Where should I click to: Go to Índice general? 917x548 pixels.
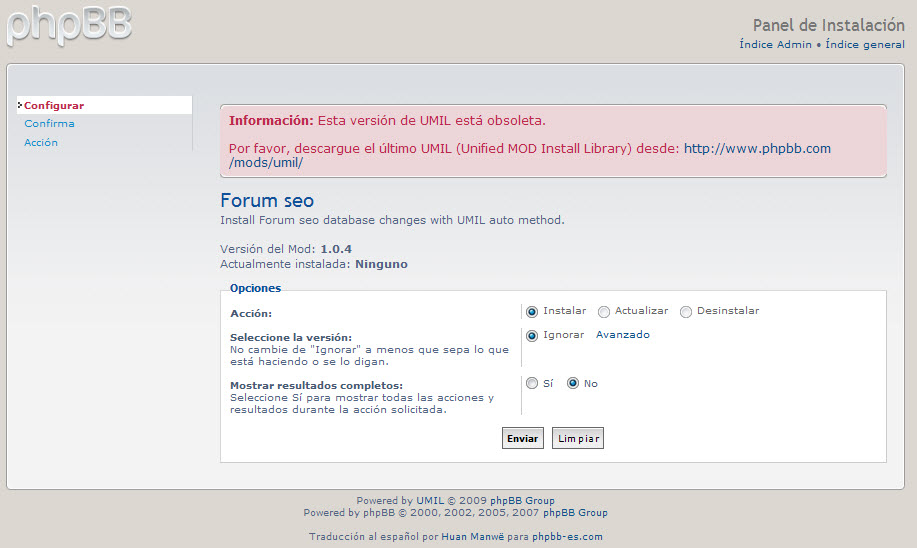pos(865,45)
